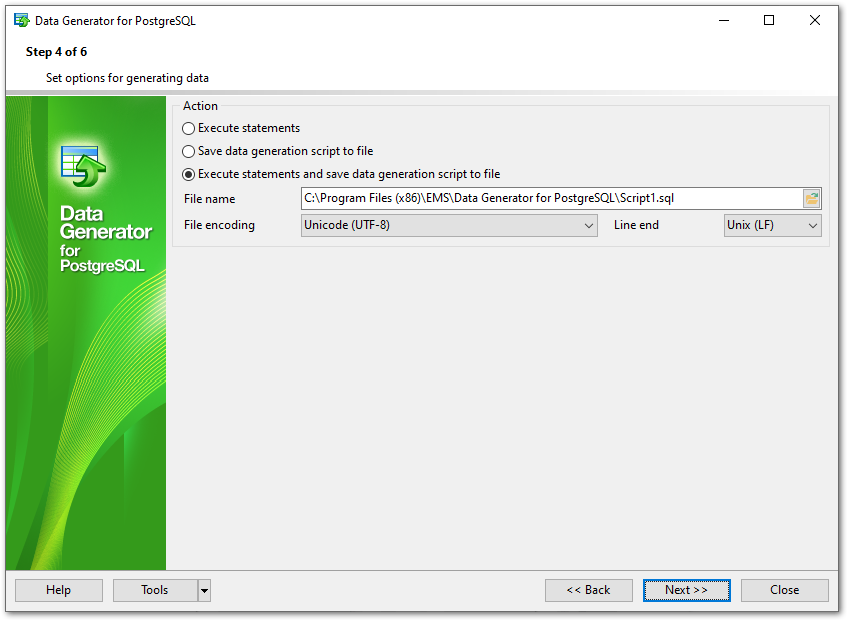Click the Data Generator title bar icon
This screenshot has width=848, height=621.
pos(22,21)
